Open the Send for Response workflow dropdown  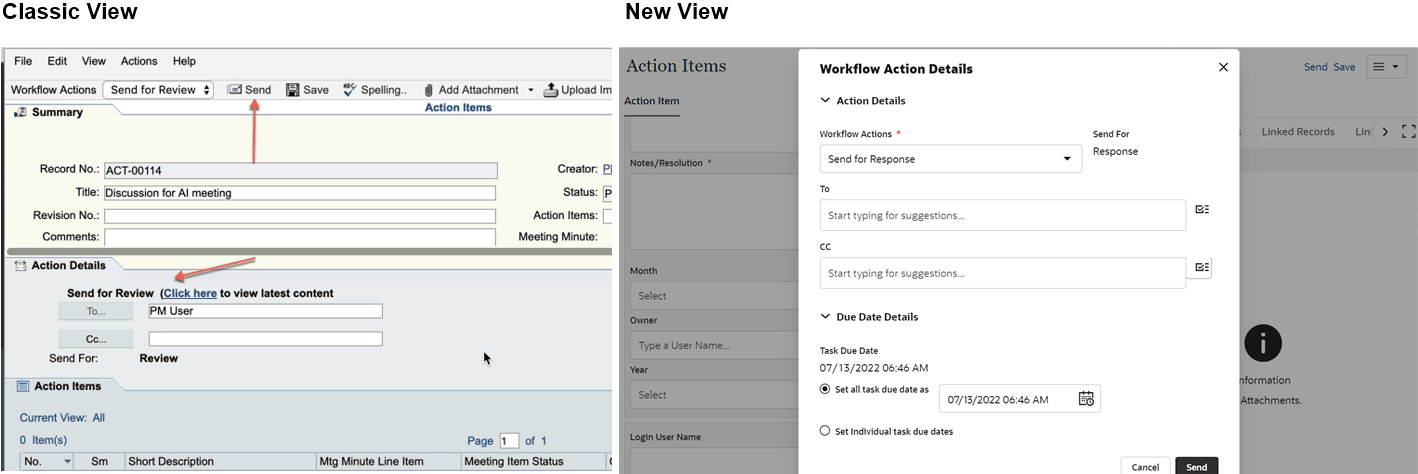click(x=950, y=159)
